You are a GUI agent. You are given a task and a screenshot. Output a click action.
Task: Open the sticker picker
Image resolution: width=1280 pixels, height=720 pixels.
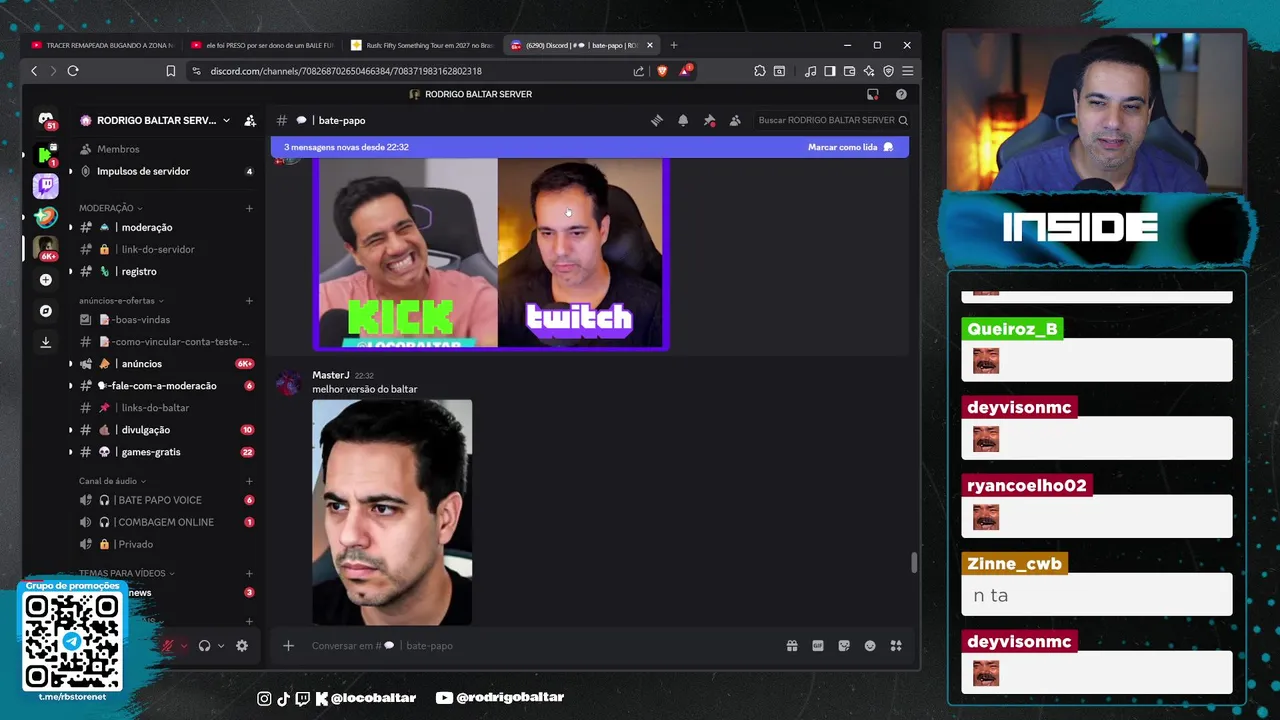[x=844, y=646]
